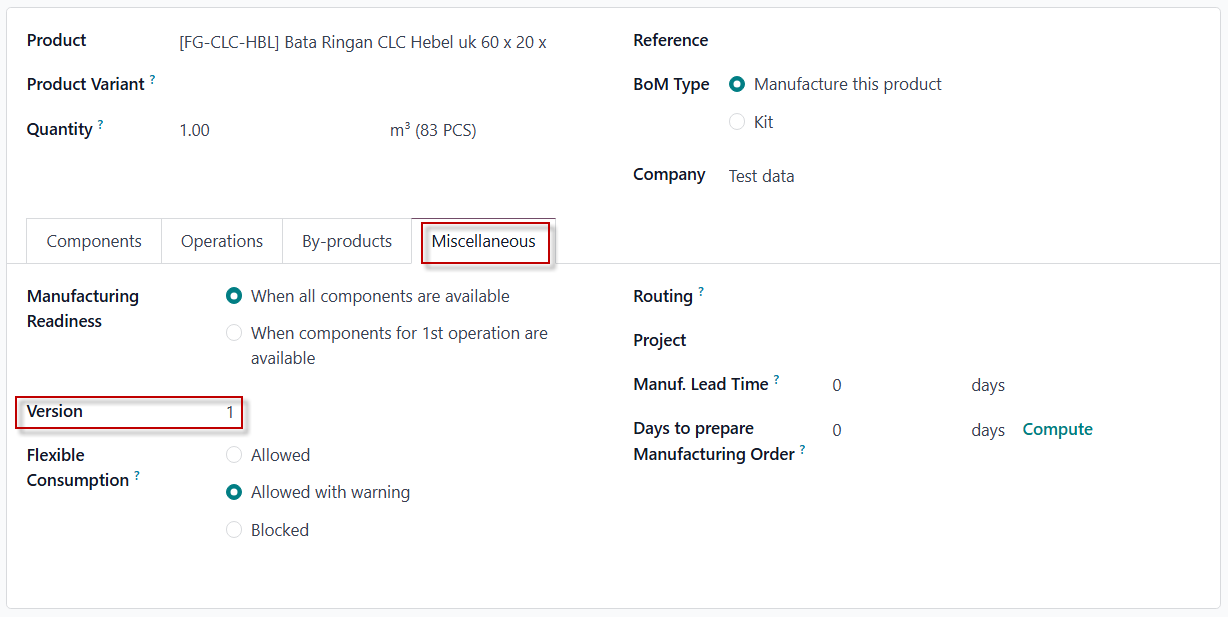This screenshot has width=1228, height=617.
Task: Open the unit of measure m³ dropdown
Action: [433, 130]
